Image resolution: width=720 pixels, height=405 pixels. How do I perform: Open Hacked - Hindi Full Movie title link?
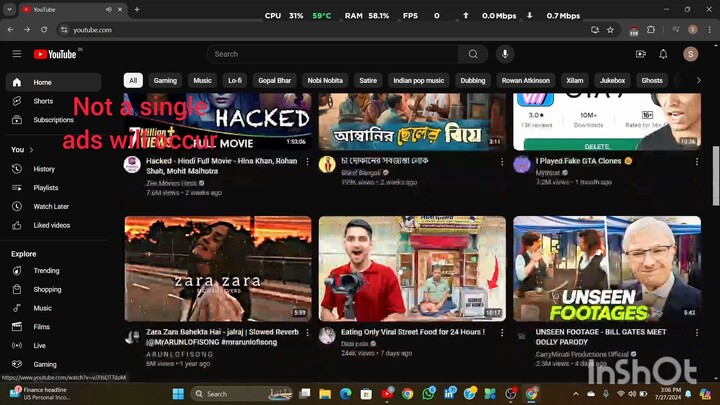click(x=222, y=166)
